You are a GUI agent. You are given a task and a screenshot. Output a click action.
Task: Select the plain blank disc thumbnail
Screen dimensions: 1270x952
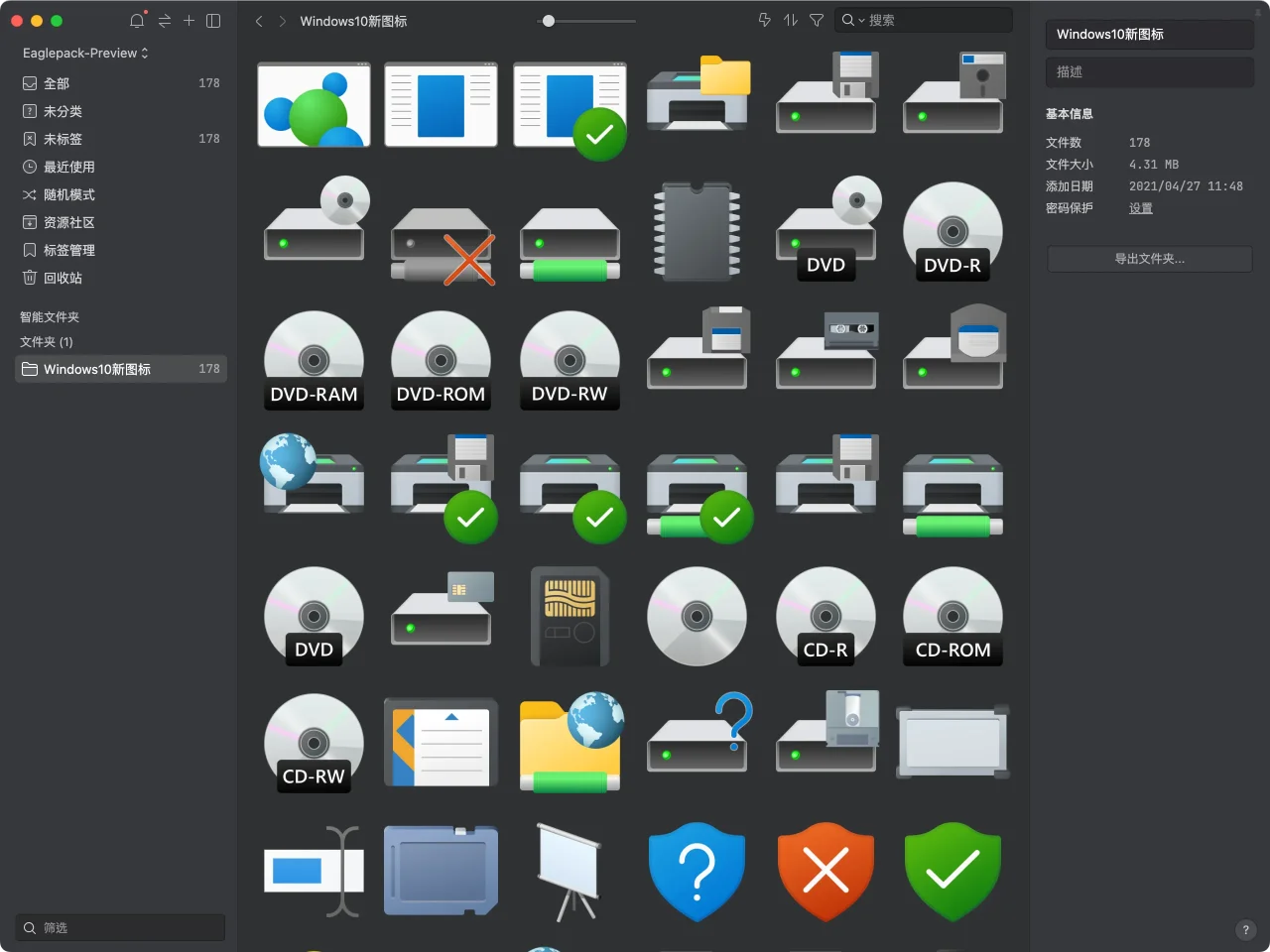(697, 616)
